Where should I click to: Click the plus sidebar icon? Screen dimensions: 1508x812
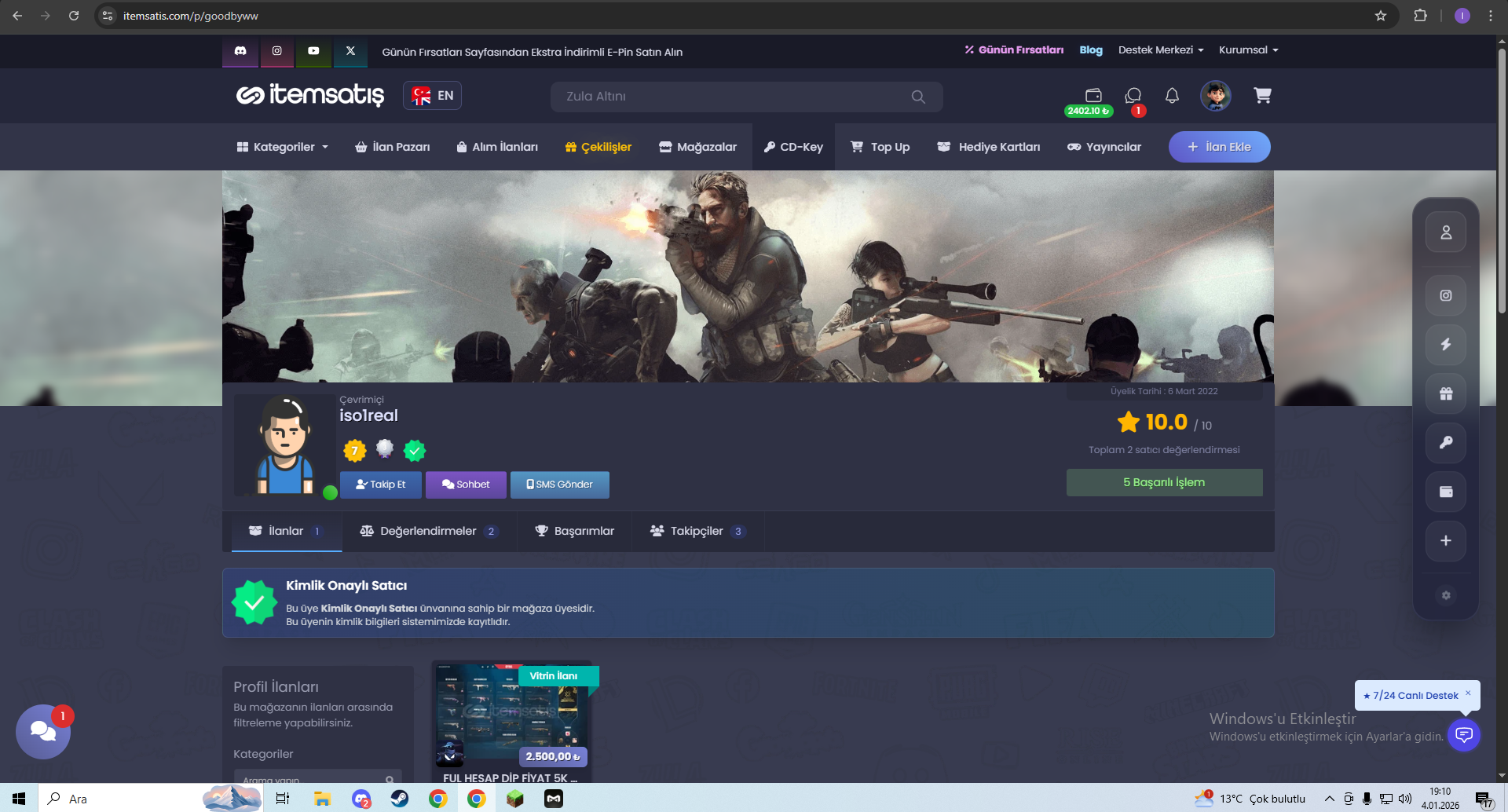[1446, 541]
